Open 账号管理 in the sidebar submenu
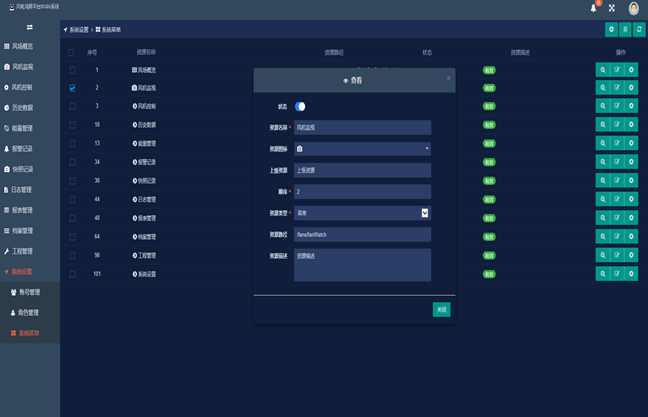648x417 pixels. (x=30, y=292)
